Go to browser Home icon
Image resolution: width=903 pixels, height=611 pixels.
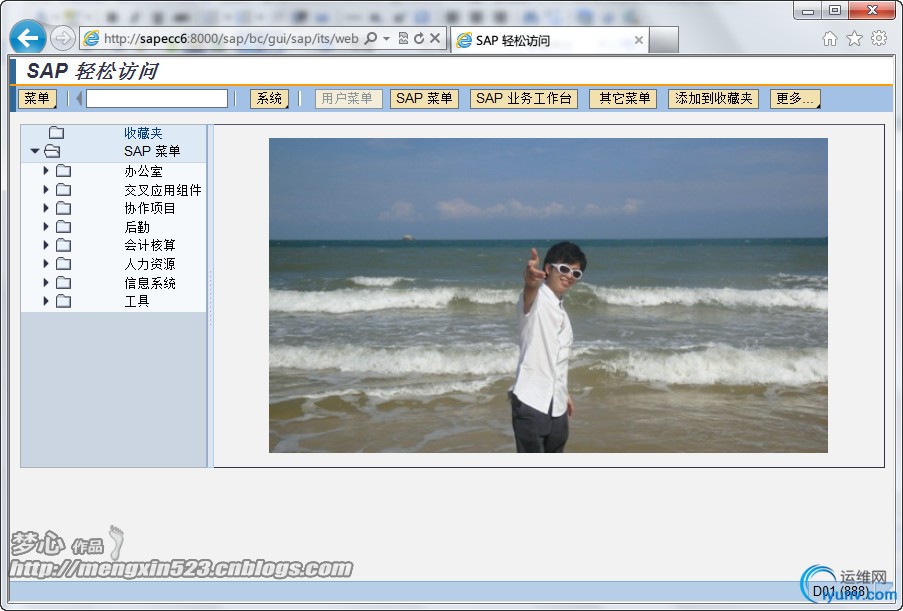point(829,39)
